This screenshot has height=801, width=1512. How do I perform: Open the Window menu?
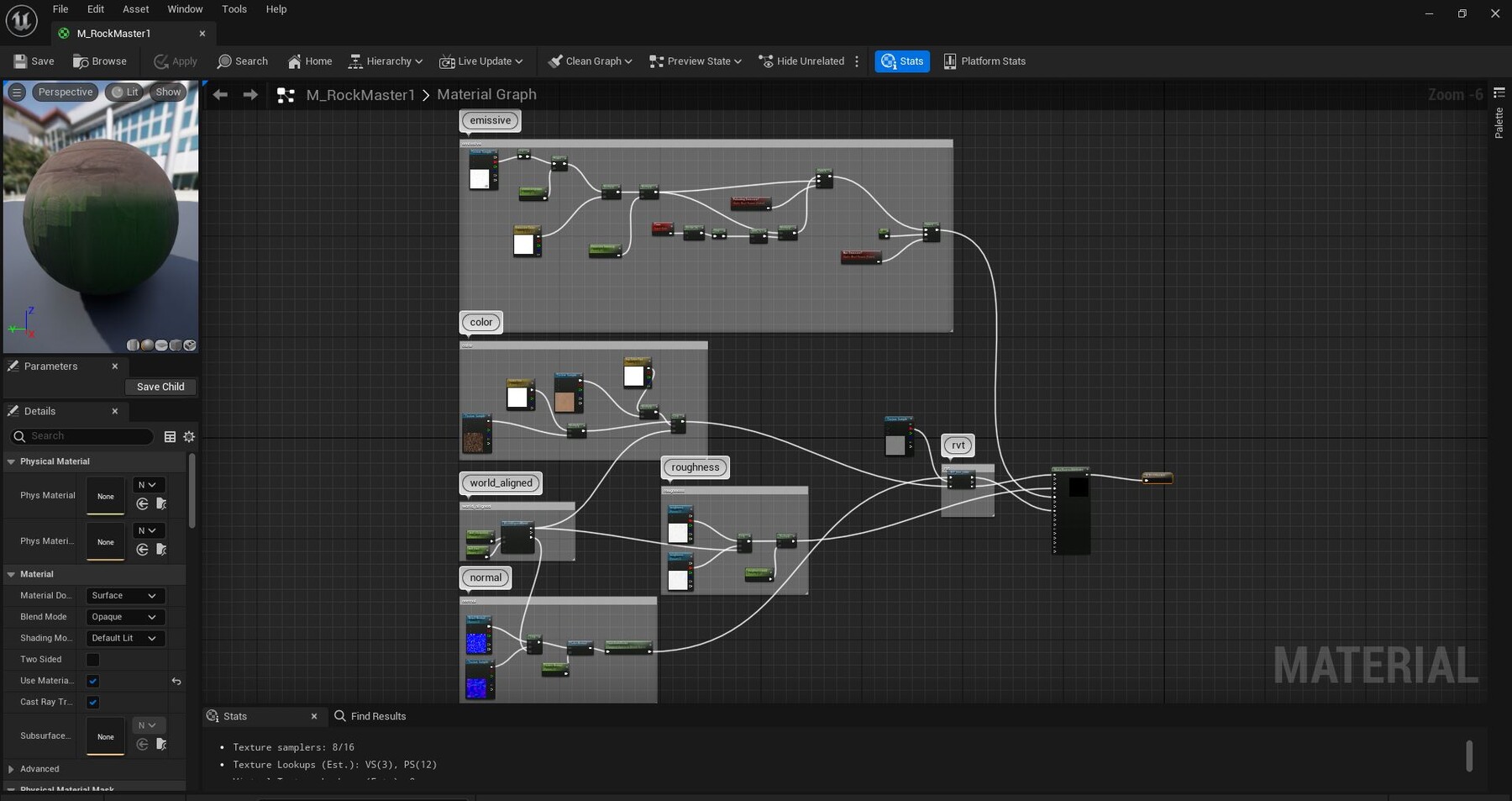tap(185, 9)
